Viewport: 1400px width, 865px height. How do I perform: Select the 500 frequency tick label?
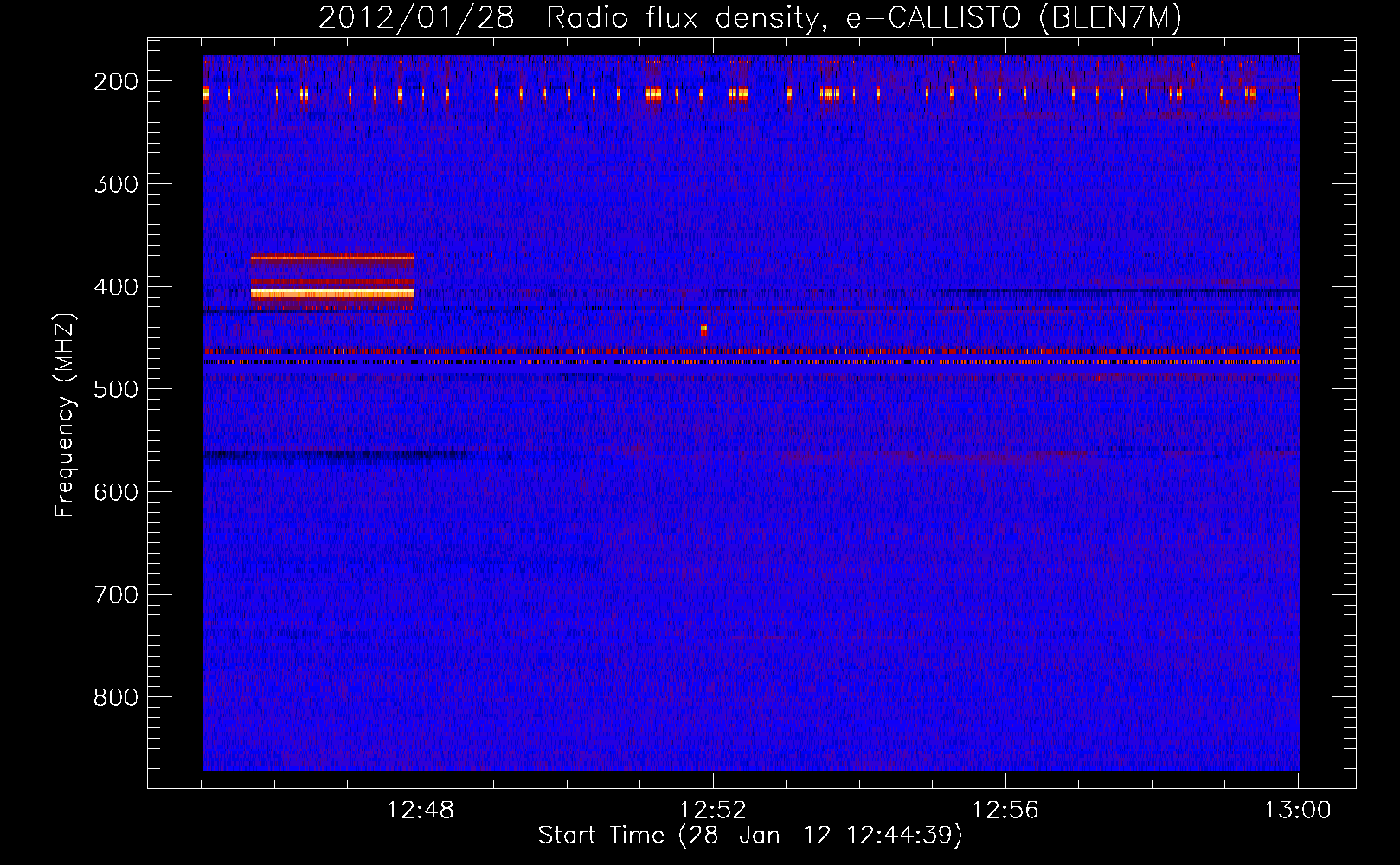click(x=115, y=389)
